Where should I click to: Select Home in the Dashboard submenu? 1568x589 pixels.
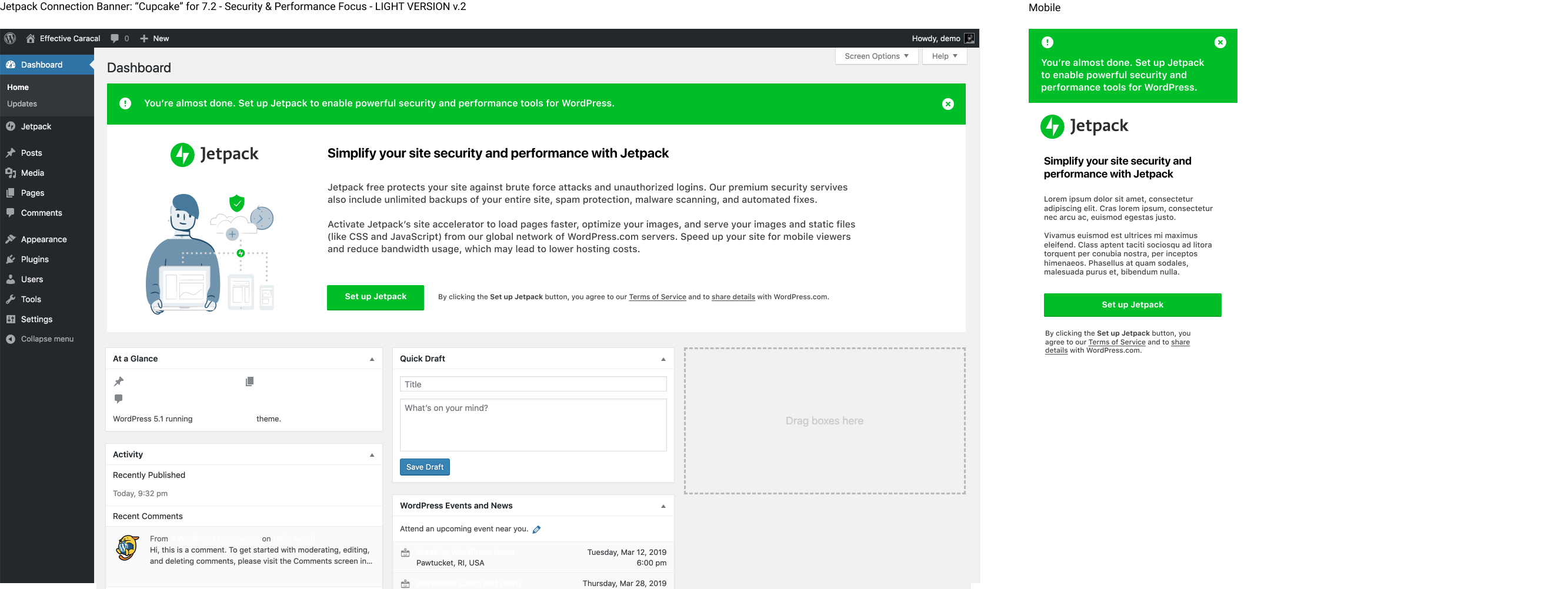click(18, 87)
